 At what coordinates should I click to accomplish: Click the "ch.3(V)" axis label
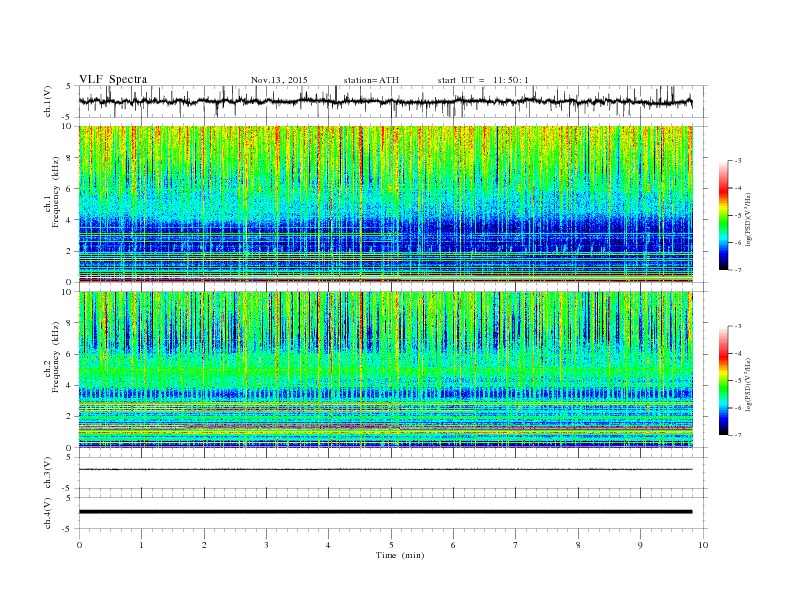[48, 473]
